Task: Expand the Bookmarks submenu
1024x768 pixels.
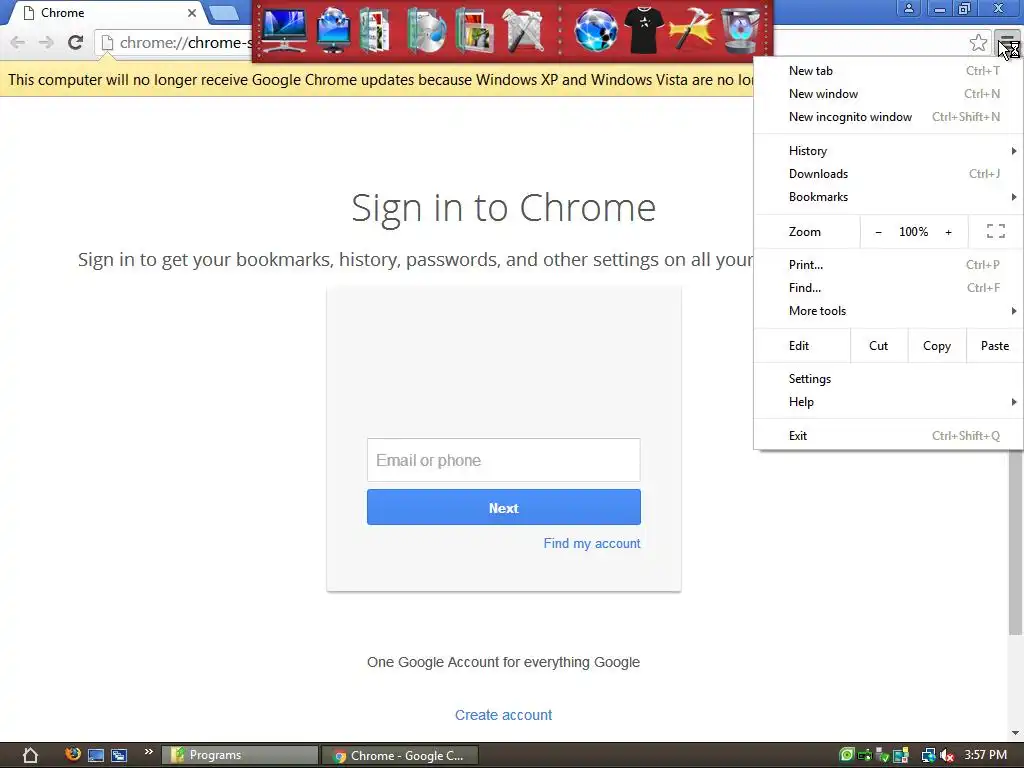Action: pyautogui.click(x=888, y=197)
